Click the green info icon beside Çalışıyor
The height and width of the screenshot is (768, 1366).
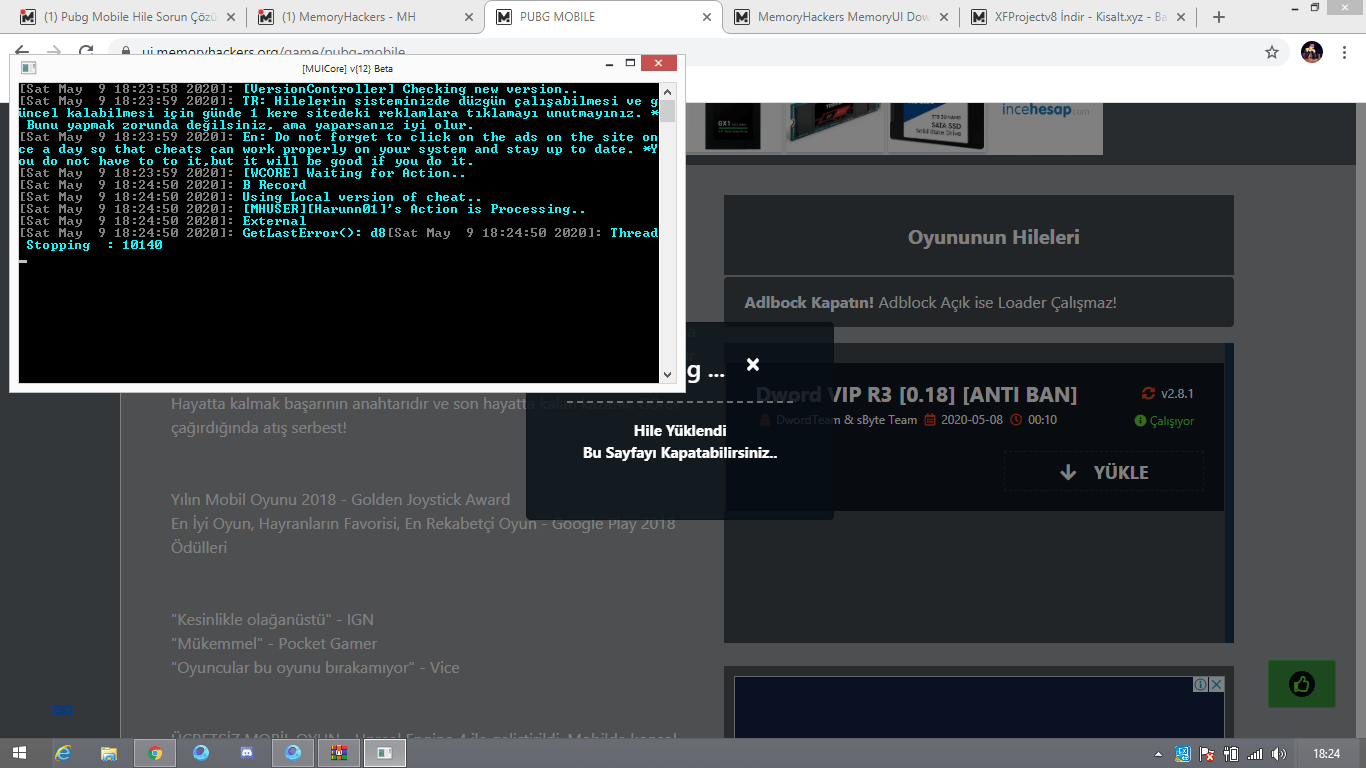1140,421
